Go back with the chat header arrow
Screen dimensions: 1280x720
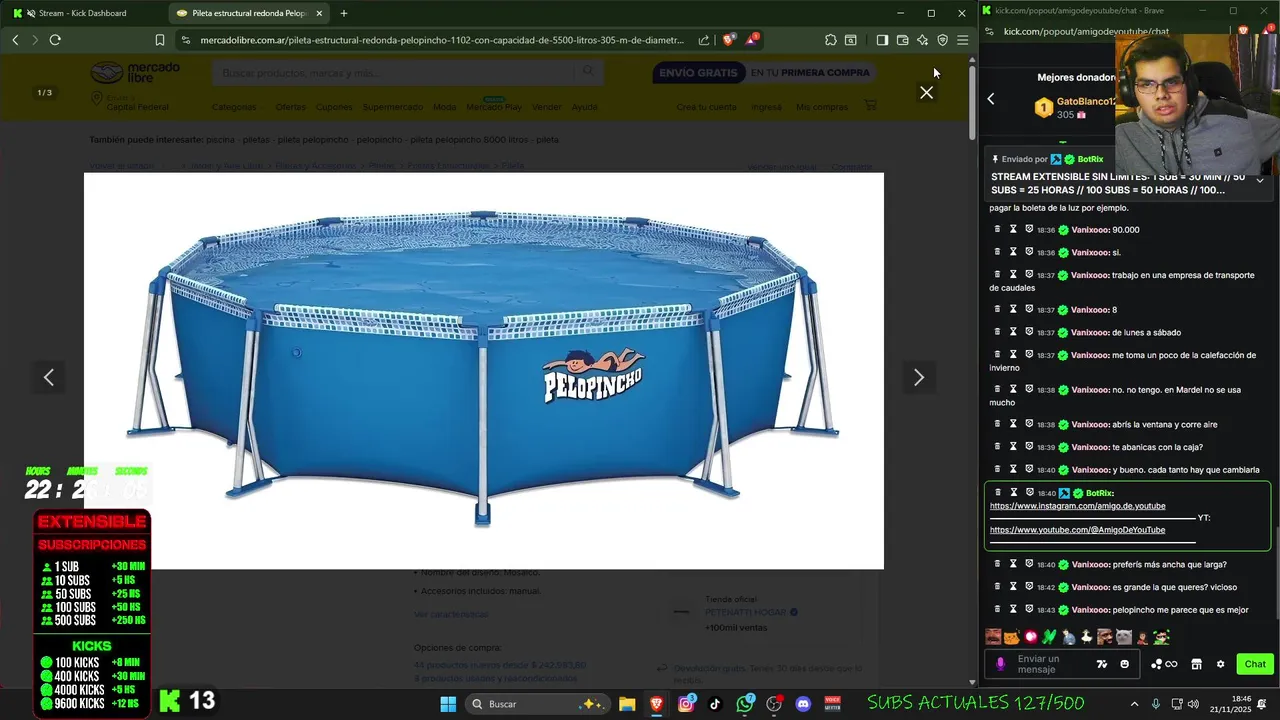point(991,98)
